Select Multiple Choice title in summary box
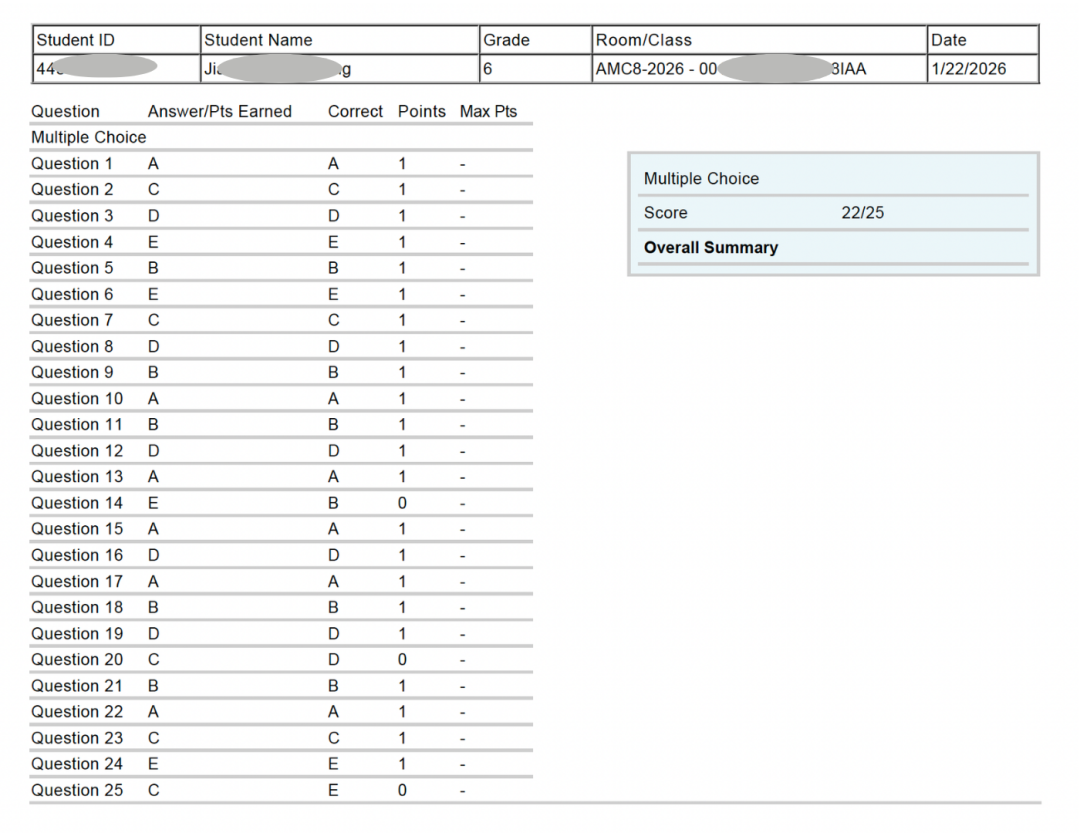Image resolution: width=1080 pixels, height=833 pixels. click(x=701, y=179)
